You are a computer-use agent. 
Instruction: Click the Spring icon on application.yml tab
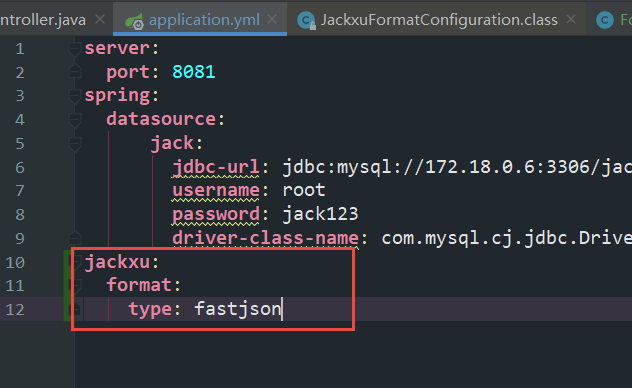click(134, 21)
